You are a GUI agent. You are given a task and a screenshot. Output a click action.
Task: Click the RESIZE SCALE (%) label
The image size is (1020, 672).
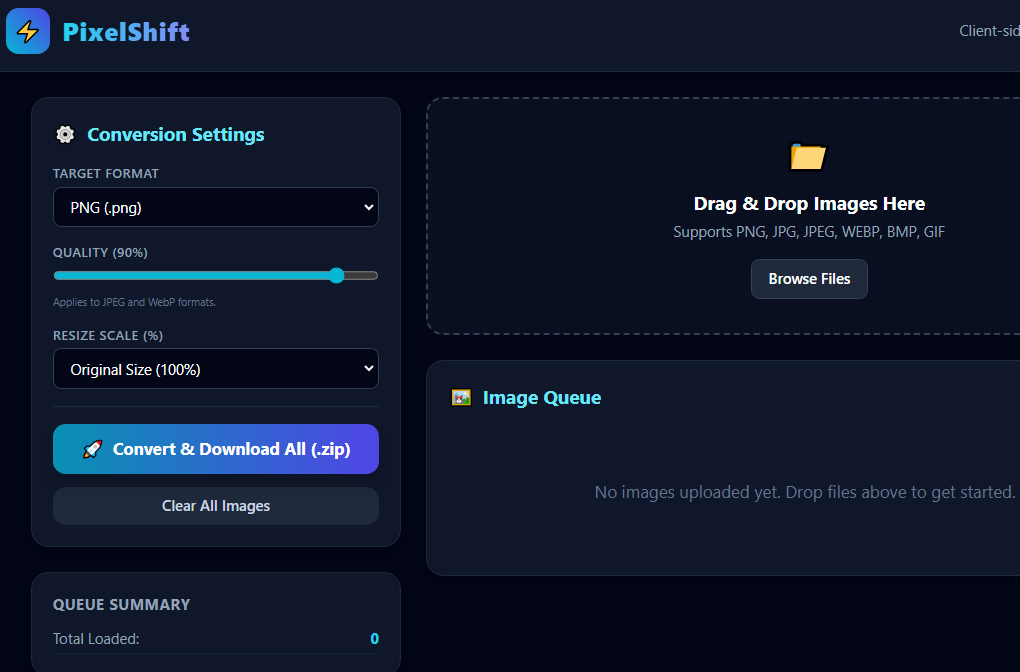[108, 336]
